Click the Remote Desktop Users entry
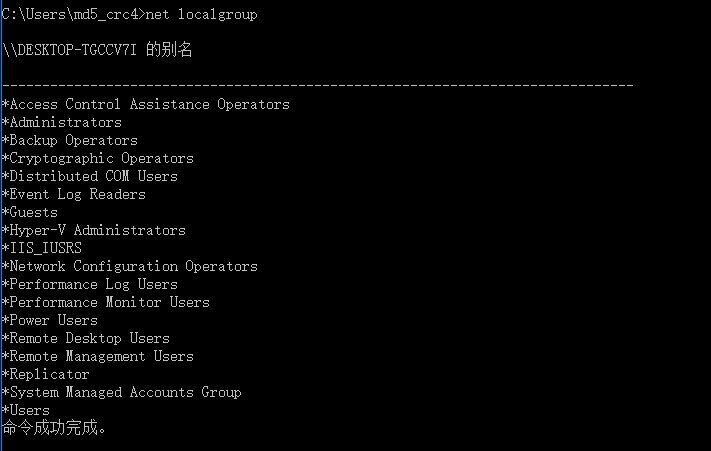711x451 pixels. [86, 338]
